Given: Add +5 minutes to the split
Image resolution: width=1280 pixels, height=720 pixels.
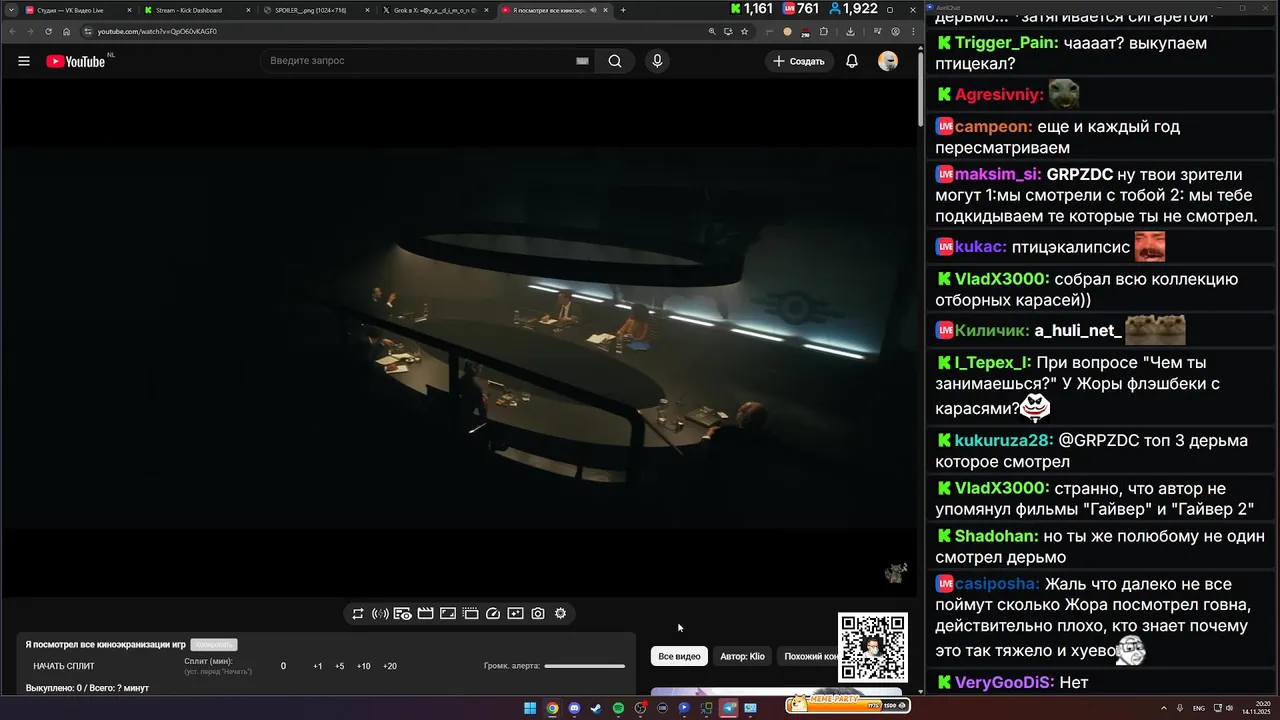Looking at the screenshot, I should 340,666.
